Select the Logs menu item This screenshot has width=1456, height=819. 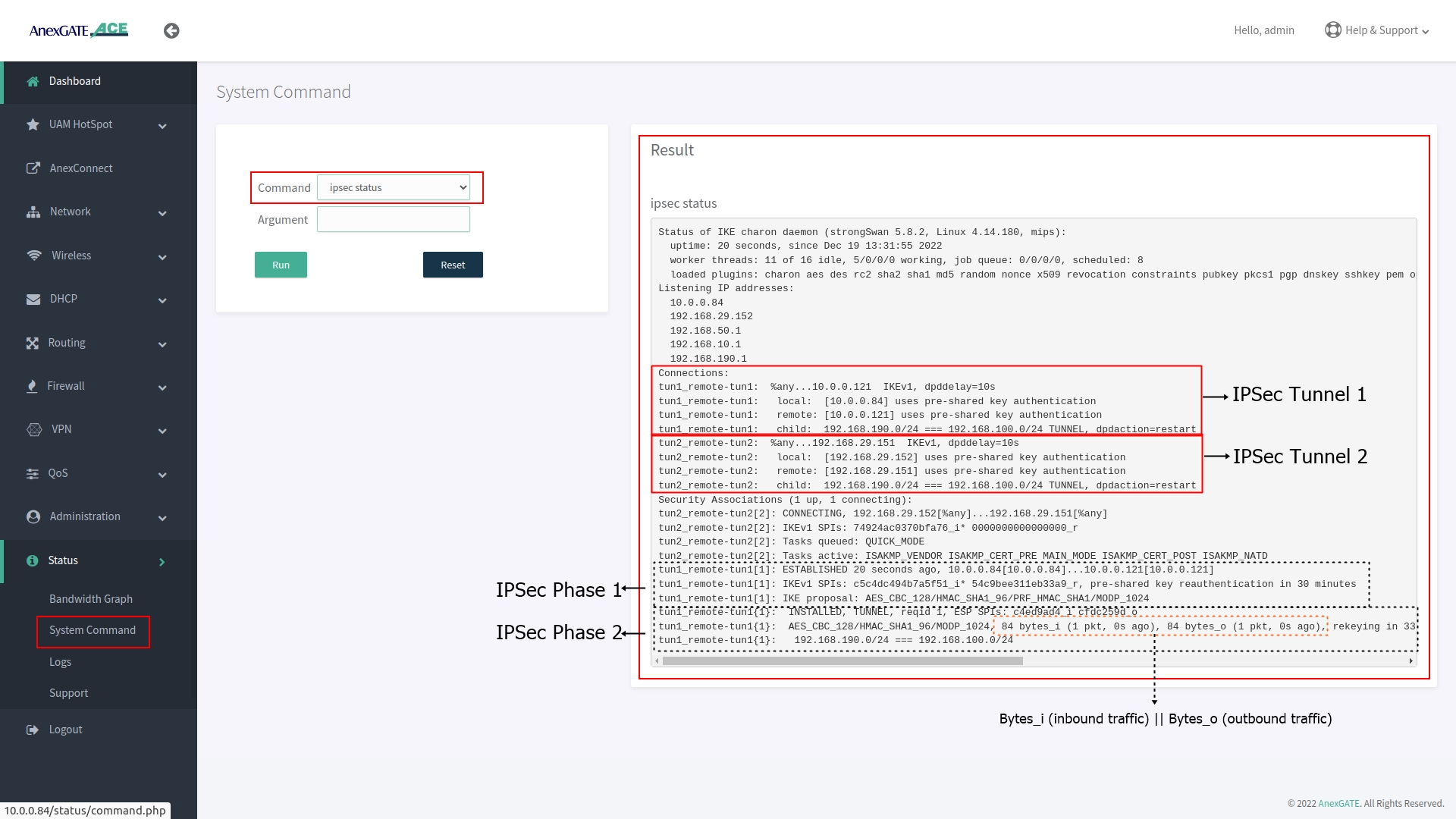(x=60, y=662)
